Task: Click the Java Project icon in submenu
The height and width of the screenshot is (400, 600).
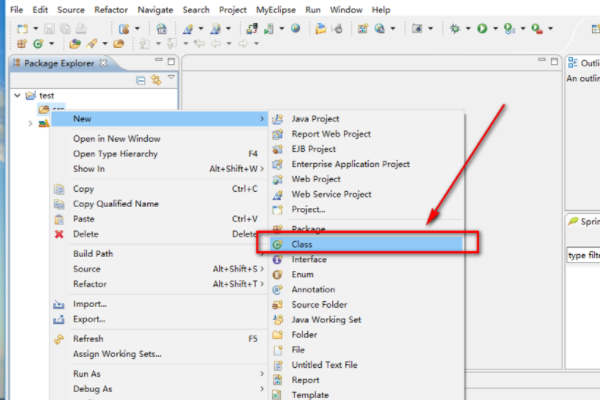Action: point(277,119)
